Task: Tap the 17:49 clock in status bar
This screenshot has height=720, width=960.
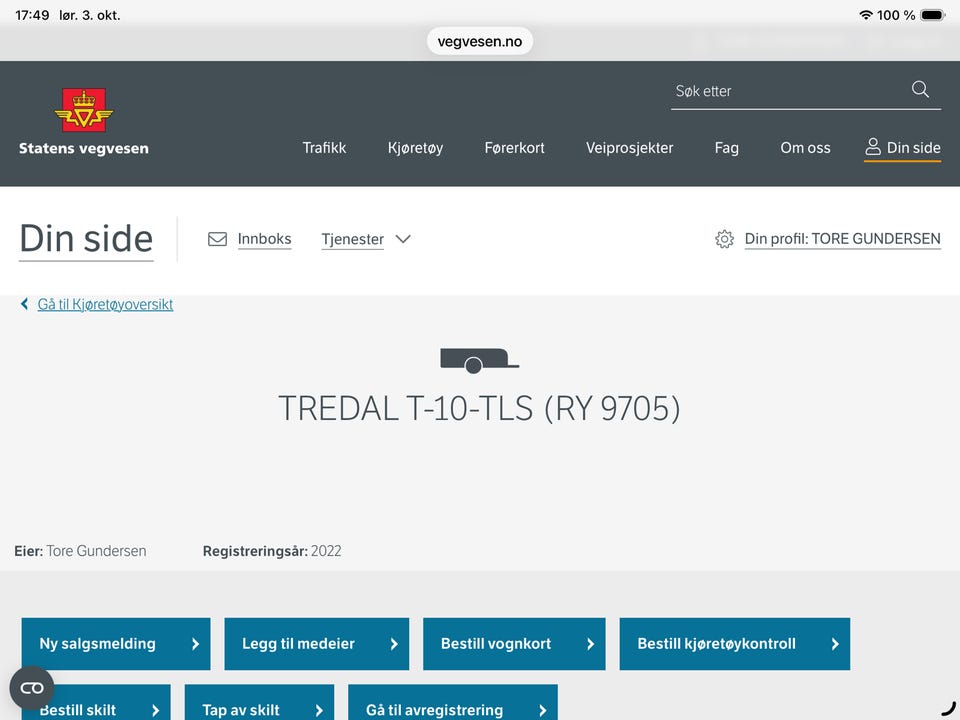Action: (32, 15)
